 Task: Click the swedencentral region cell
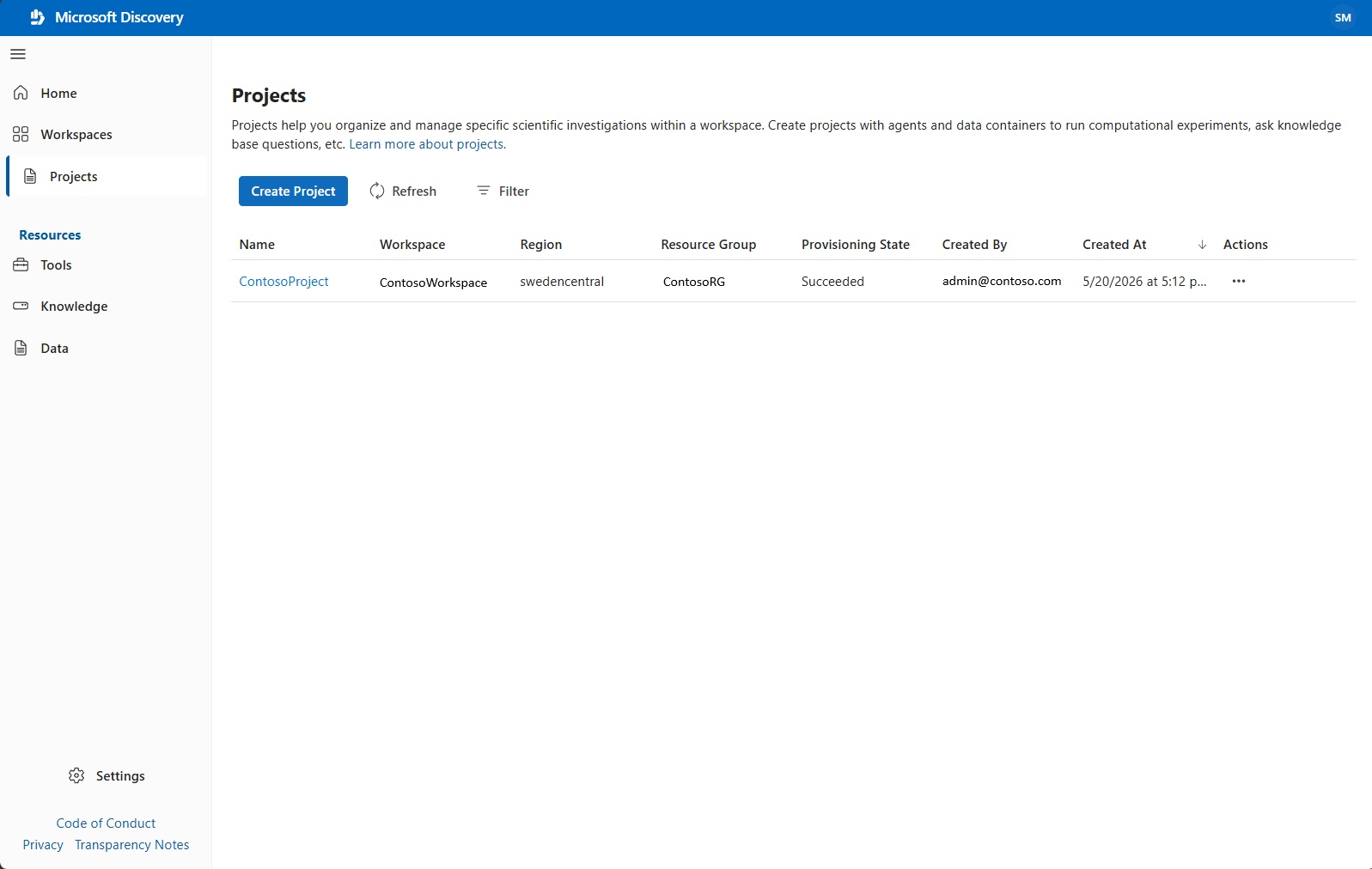coord(562,281)
